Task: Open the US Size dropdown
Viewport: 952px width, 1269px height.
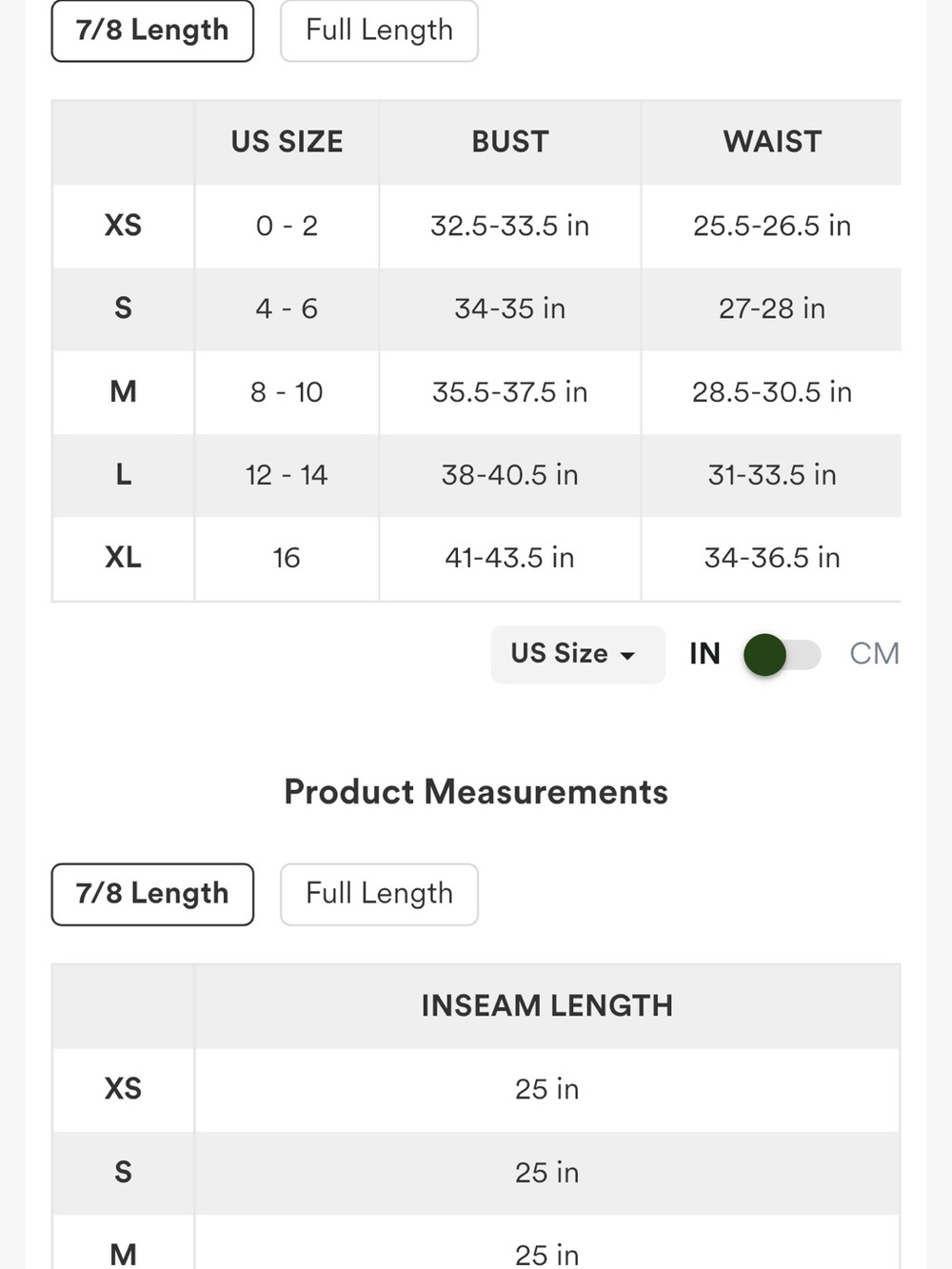Action: click(x=578, y=654)
